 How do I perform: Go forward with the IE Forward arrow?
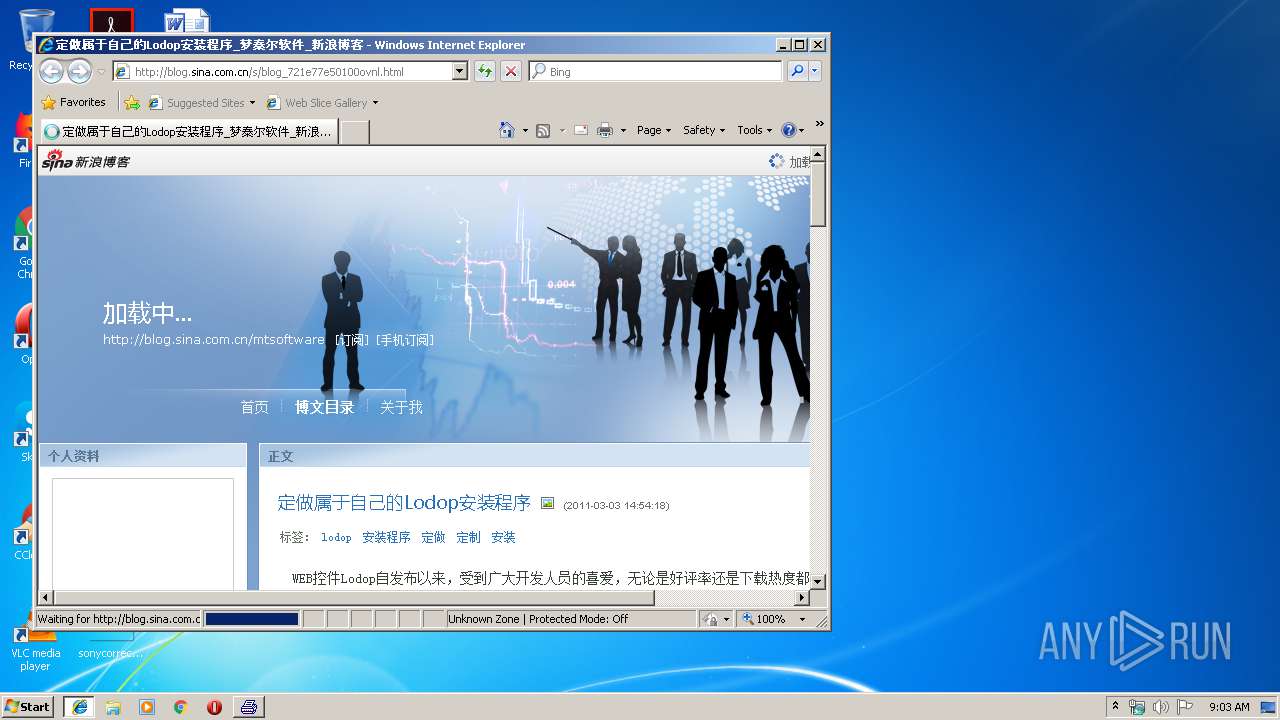pyautogui.click(x=79, y=71)
